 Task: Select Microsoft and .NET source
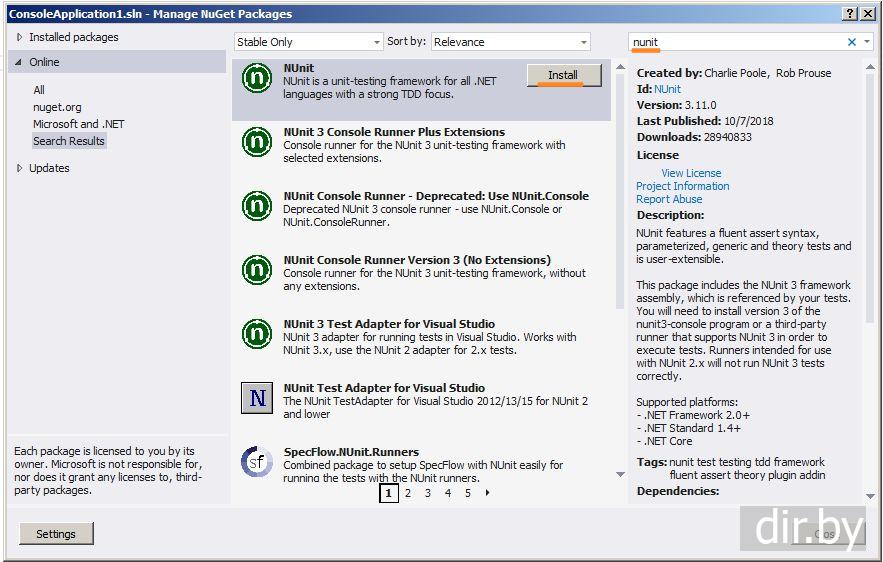click(78, 124)
